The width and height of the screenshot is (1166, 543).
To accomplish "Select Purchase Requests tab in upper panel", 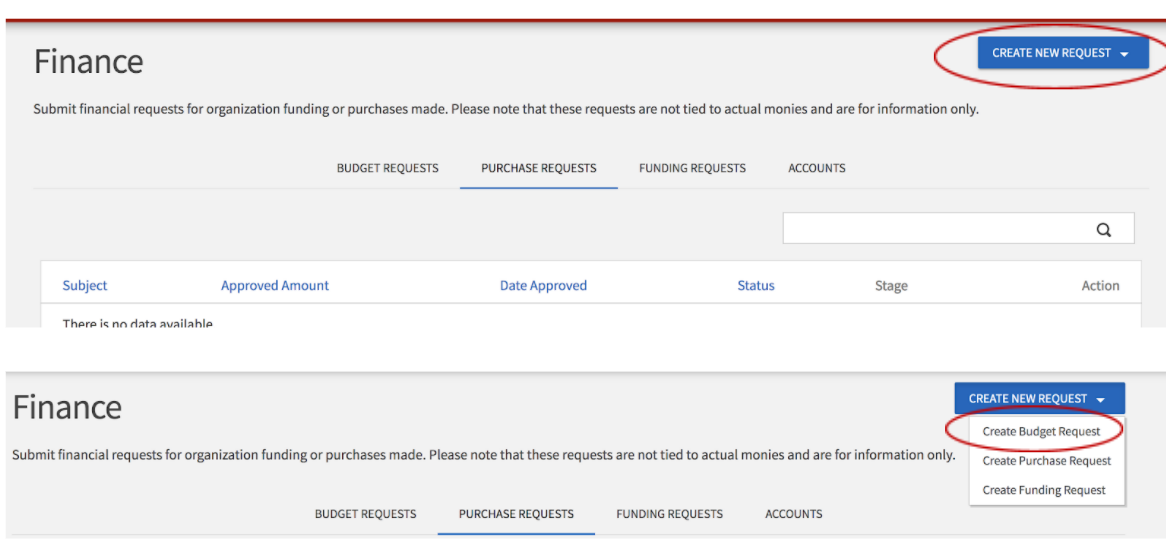I will pos(538,168).
